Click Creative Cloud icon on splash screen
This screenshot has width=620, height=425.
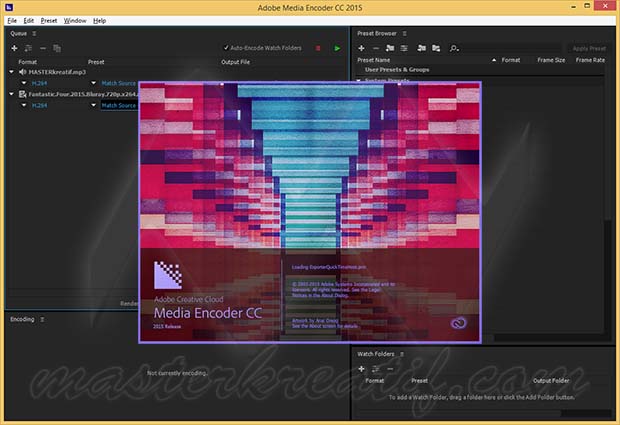(458, 323)
